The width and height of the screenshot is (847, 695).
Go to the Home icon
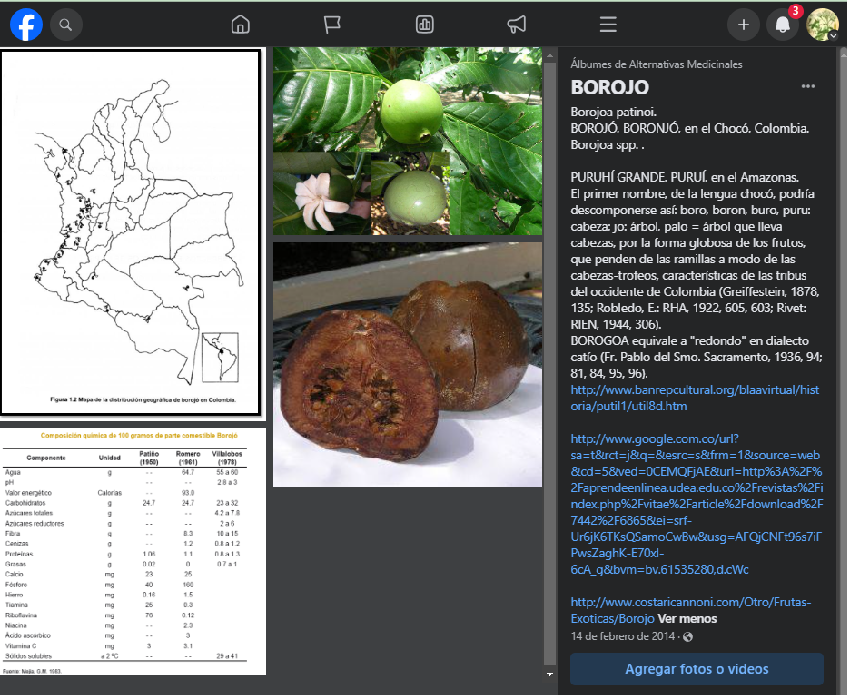pyautogui.click(x=240, y=24)
